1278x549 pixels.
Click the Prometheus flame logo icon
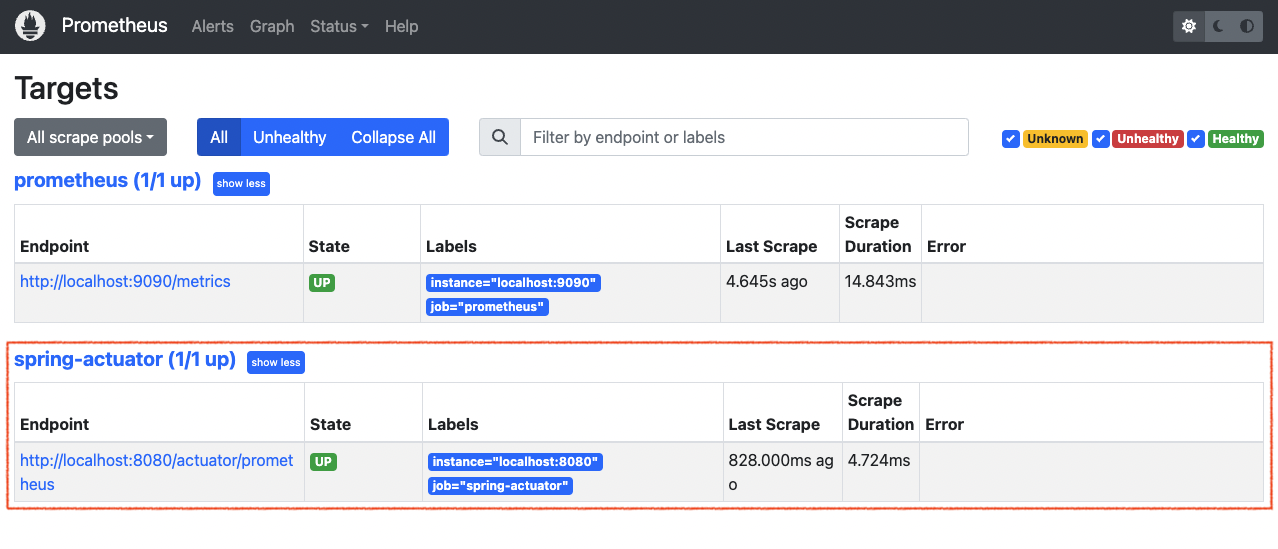point(31,26)
